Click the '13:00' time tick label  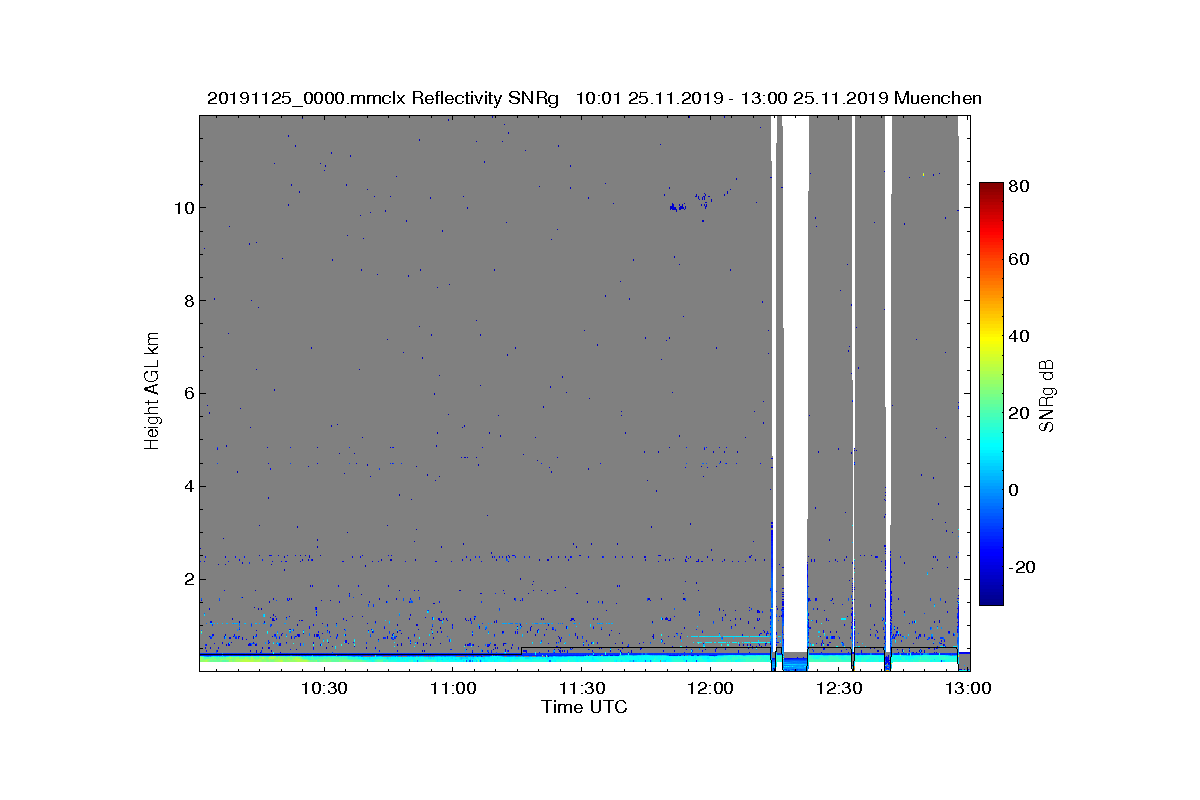pyautogui.click(x=969, y=689)
